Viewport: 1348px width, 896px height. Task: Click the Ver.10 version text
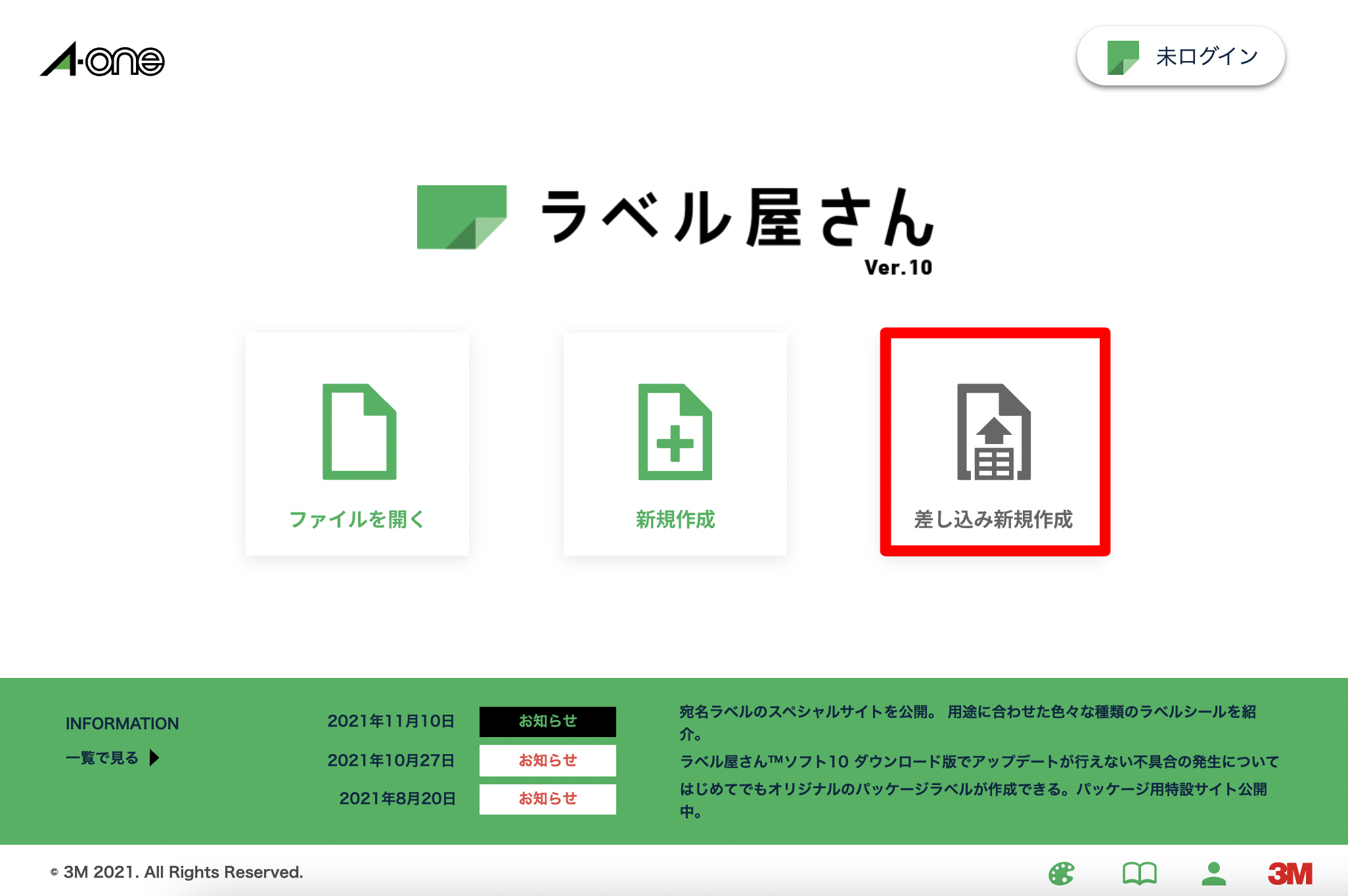coord(898,267)
